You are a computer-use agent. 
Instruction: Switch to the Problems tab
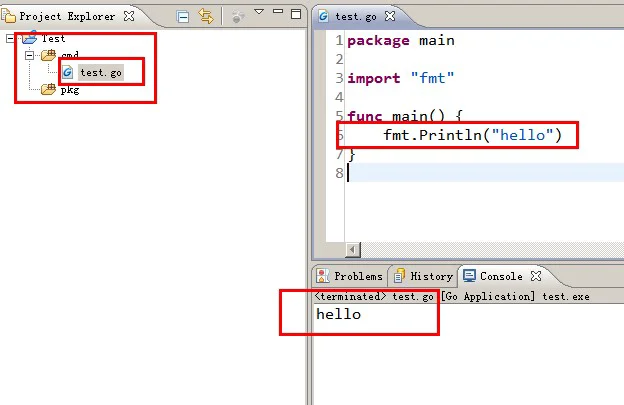click(x=349, y=276)
